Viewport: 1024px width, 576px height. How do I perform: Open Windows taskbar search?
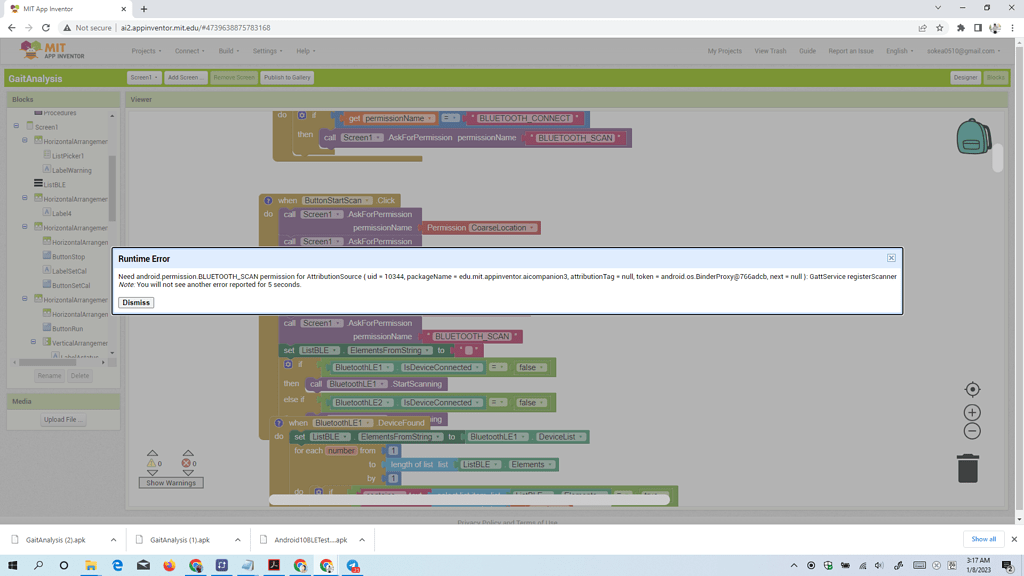click(39, 565)
